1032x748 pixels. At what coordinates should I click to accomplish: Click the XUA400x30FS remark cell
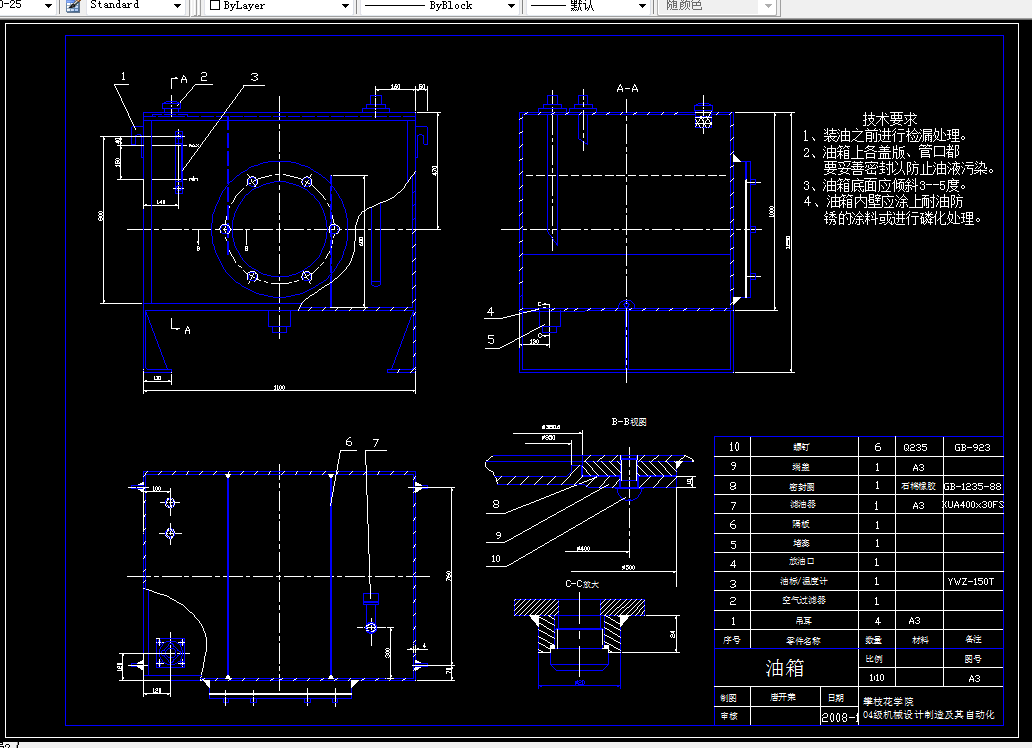click(973, 505)
